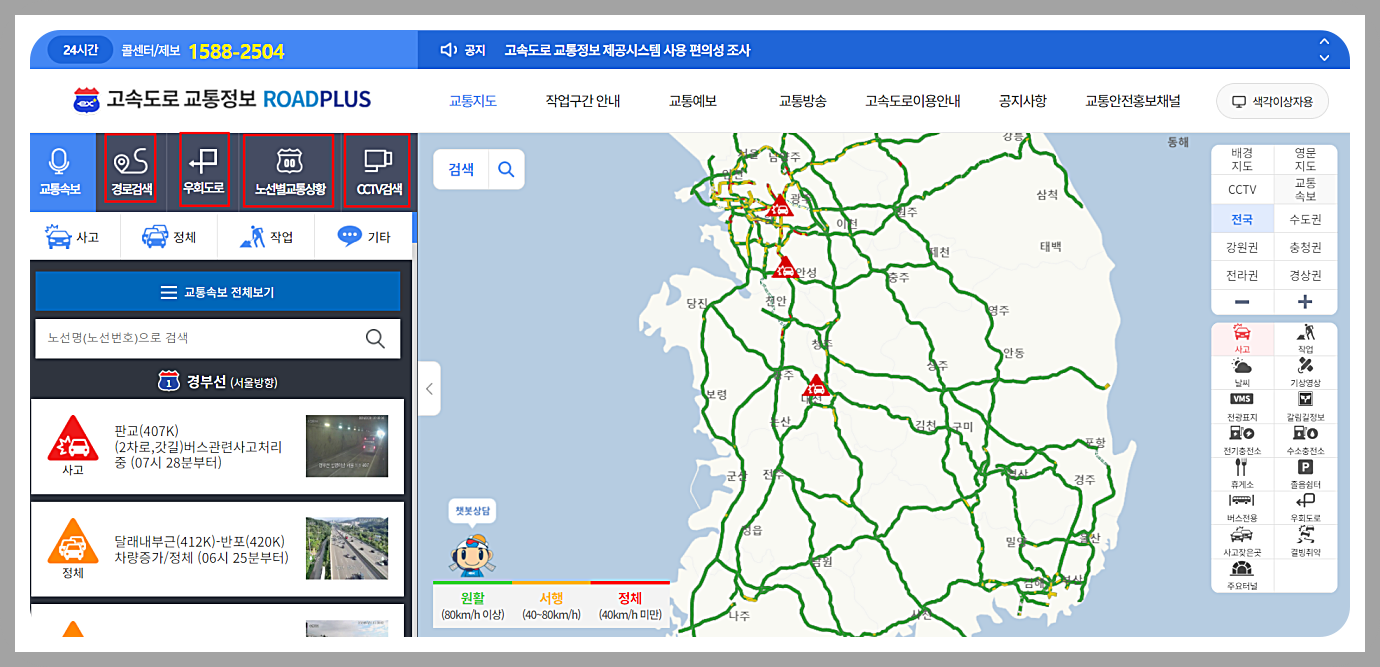Show the 기상영상 weather imagery layer
The image size is (1380, 667).
(x=1305, y=373)
